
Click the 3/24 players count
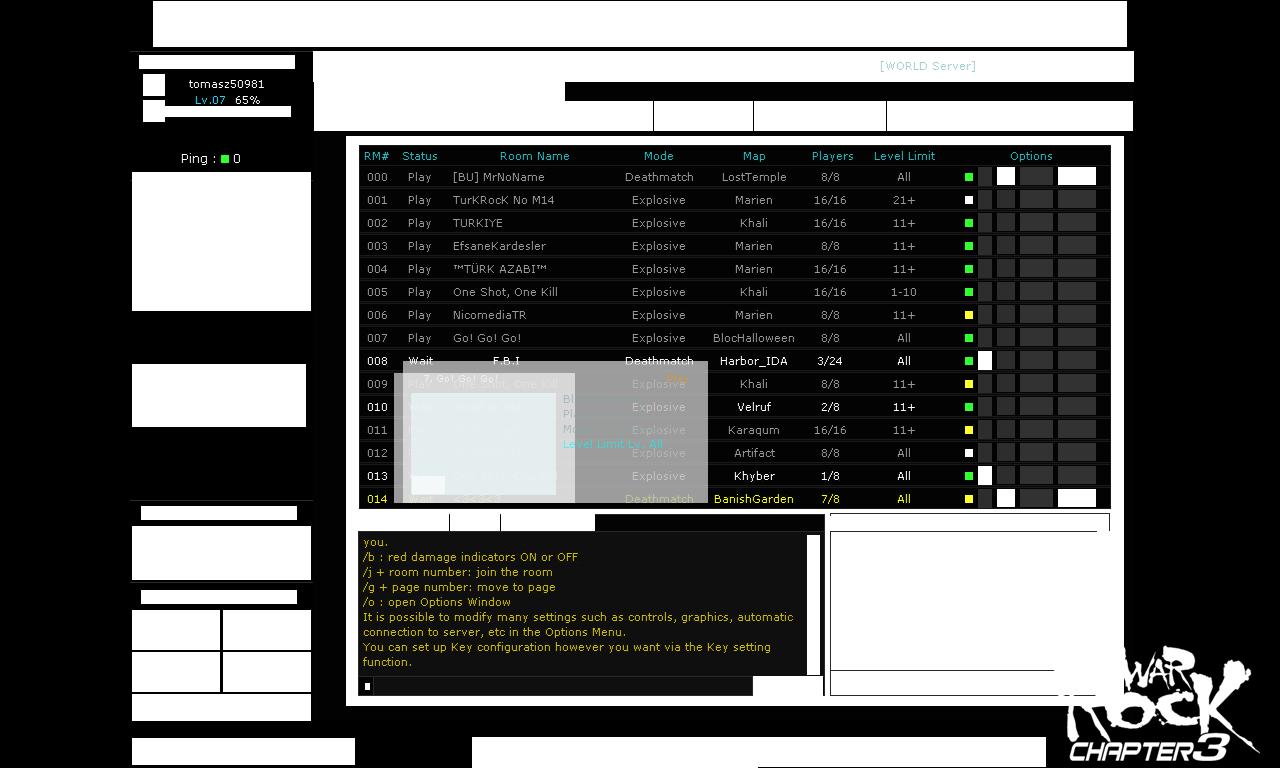[x=829, y=361]
